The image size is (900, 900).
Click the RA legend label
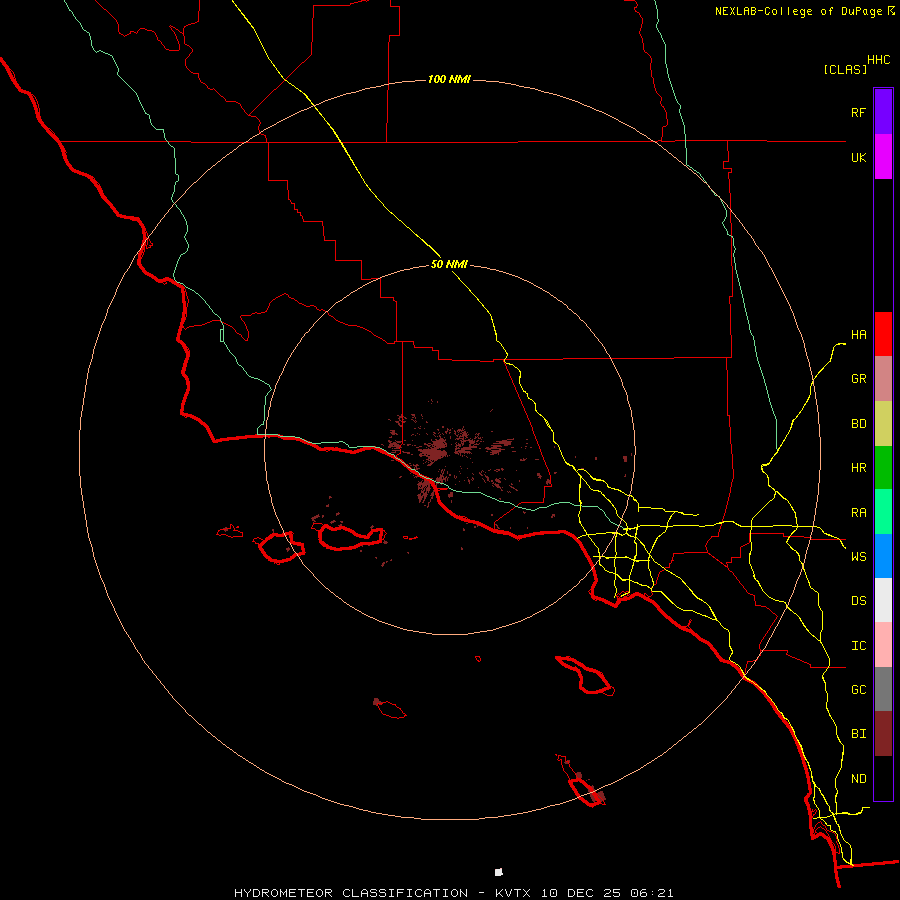click(x=858, y=513)
